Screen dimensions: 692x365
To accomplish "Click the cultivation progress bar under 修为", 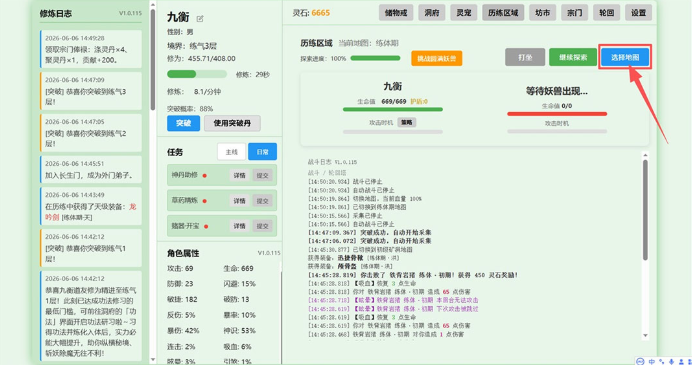I will [x=197, y=74].
